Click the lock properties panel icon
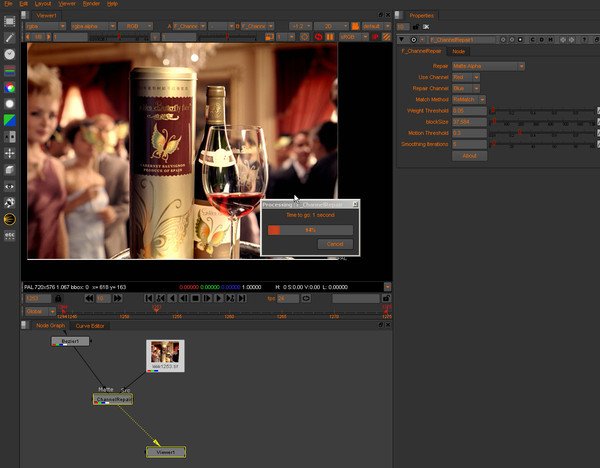 [x=416, y=27]
